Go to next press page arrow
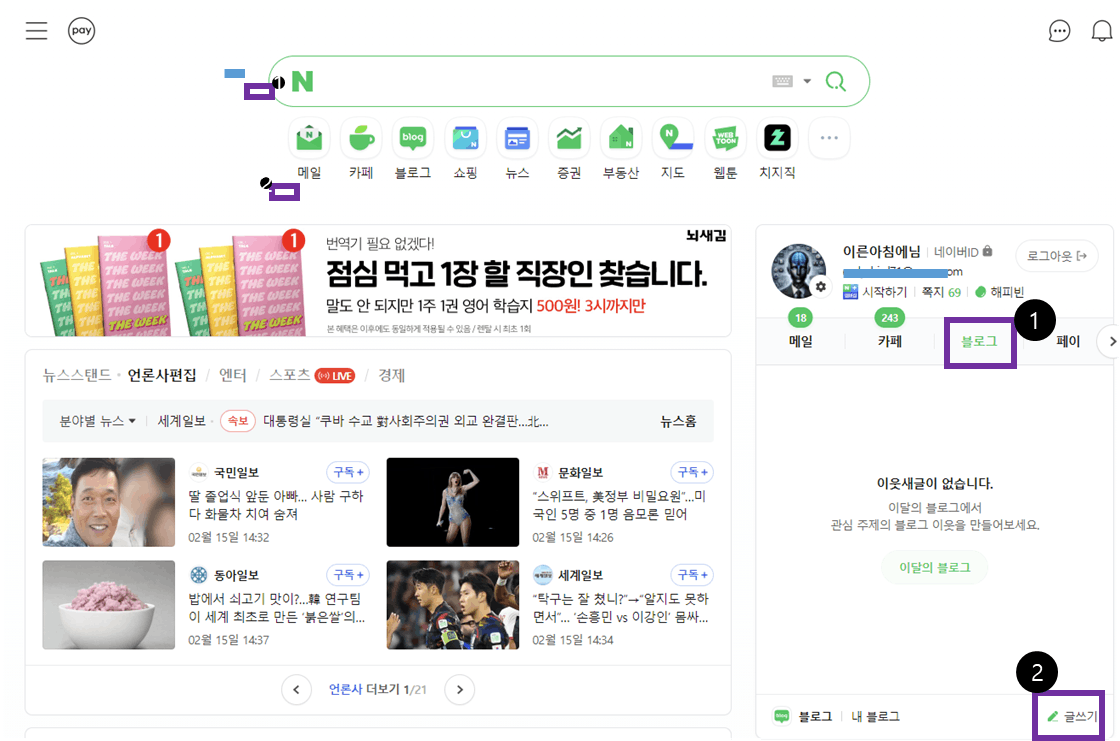1120x741 pixels. 459,690
